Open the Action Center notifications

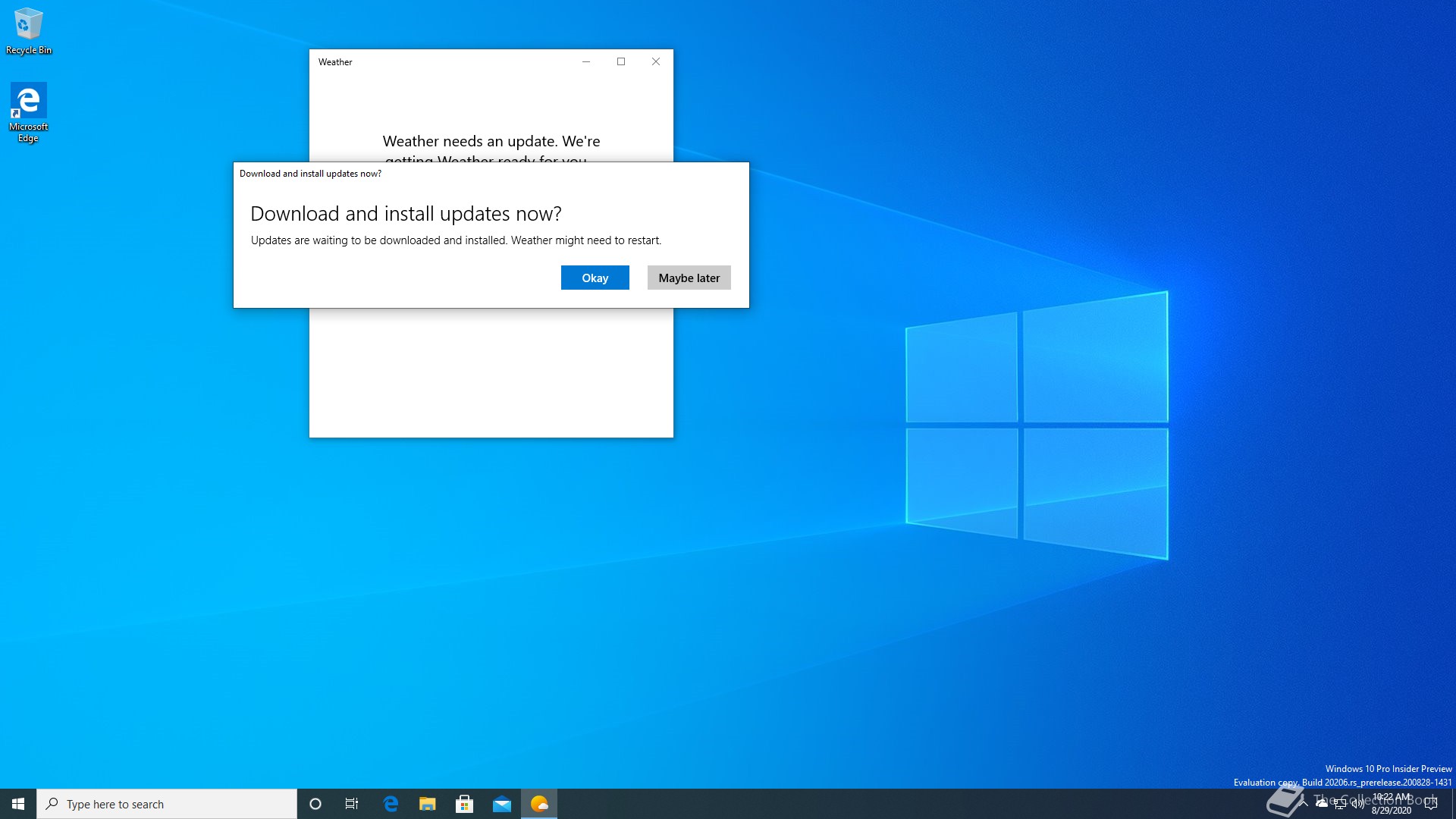pos(1431,804)
